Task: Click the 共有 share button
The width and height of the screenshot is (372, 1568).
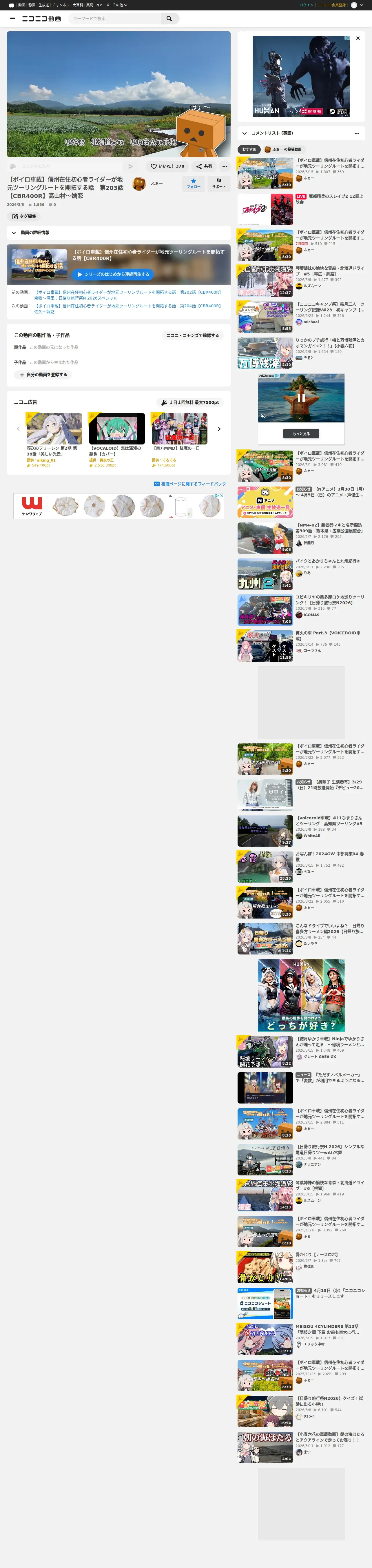Action: [x=204, y=166]
